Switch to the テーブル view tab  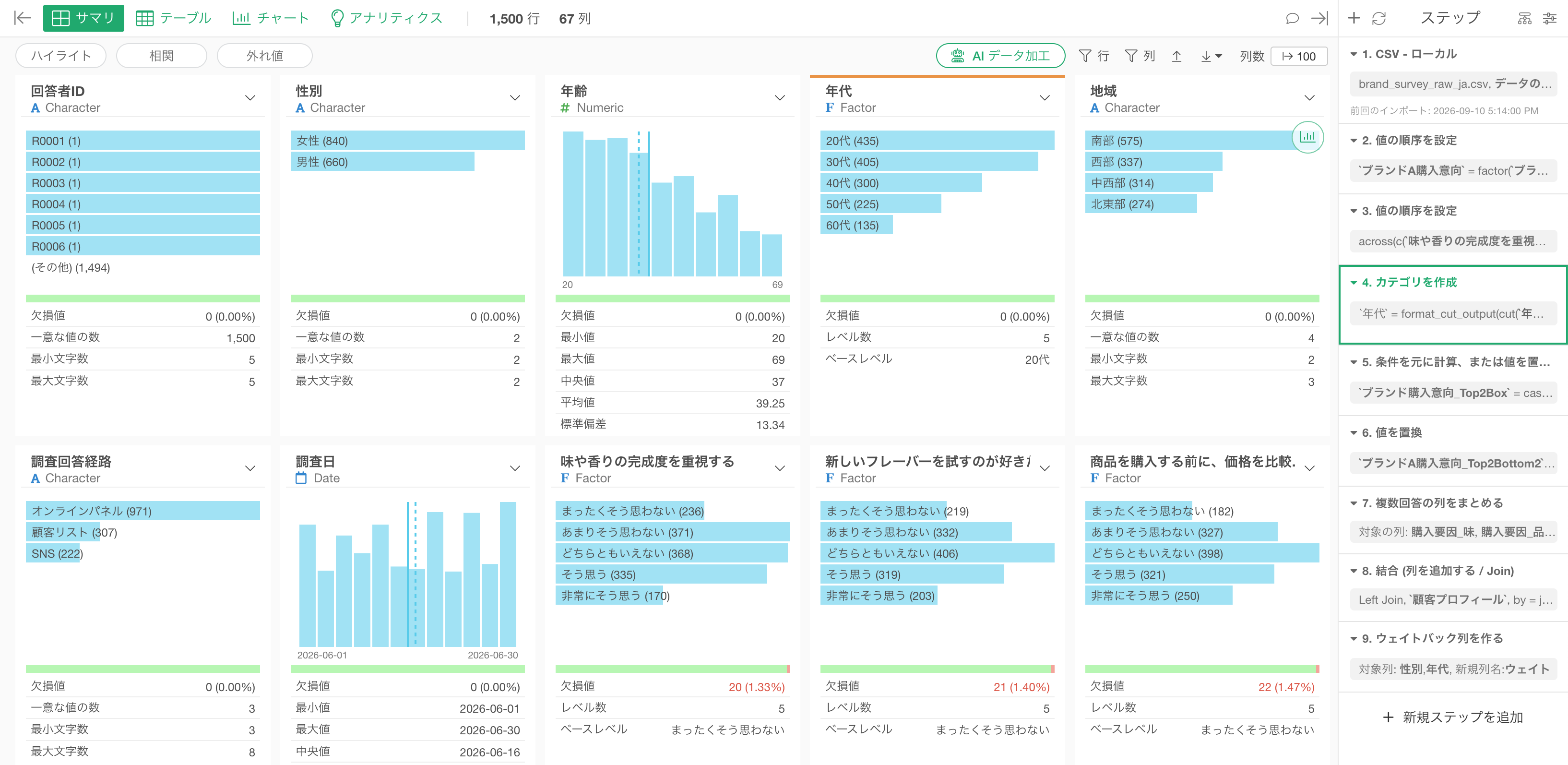click(x=174, y=18)
